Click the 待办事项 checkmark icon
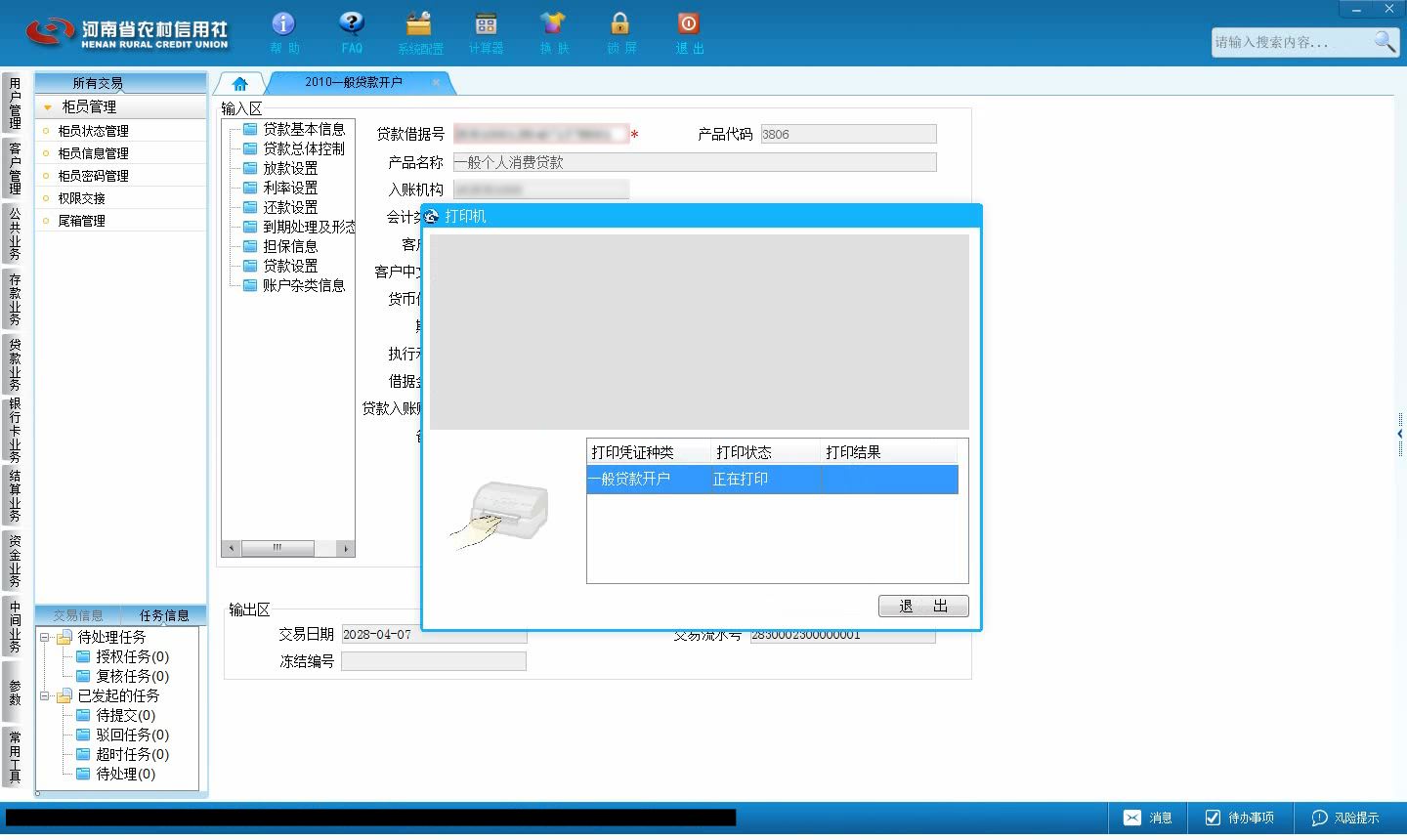The width and height of the screenshot is (1407, 840). point(1213,818)
